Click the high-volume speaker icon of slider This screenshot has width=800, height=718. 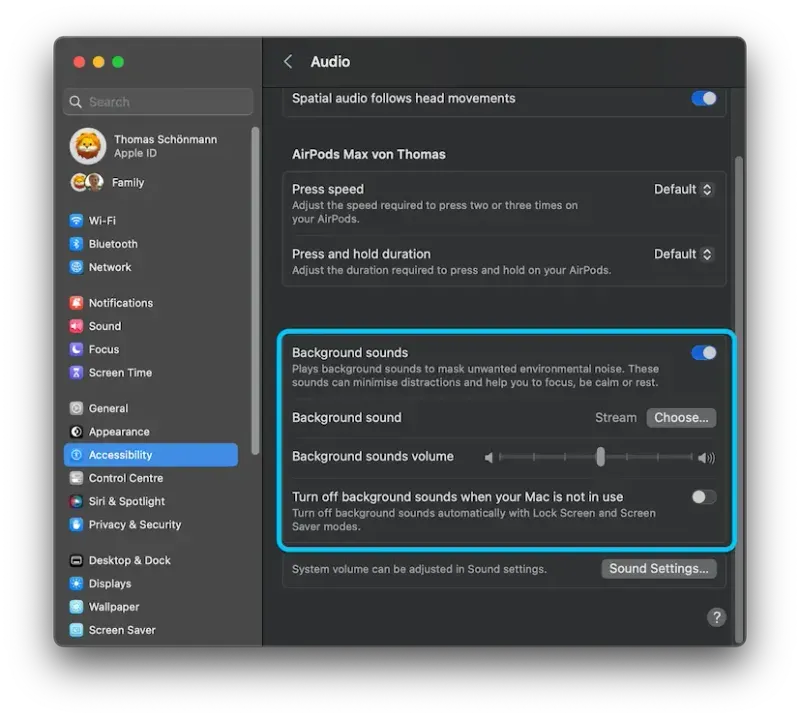point(707,458)
